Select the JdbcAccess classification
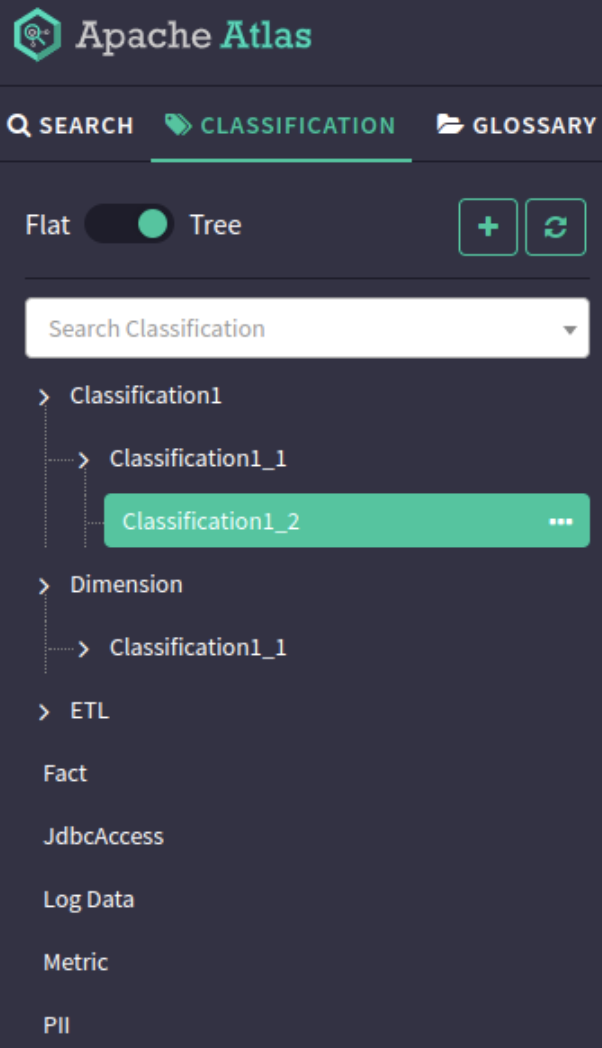Screen dimensions: 602x1048 [103, 836]
